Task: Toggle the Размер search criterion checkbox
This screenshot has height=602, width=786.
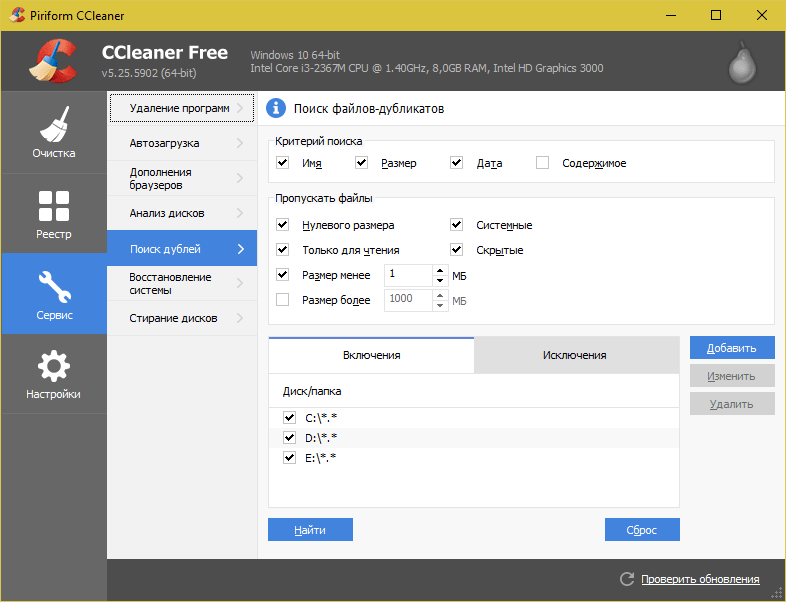Action: (x=361, y=162)
